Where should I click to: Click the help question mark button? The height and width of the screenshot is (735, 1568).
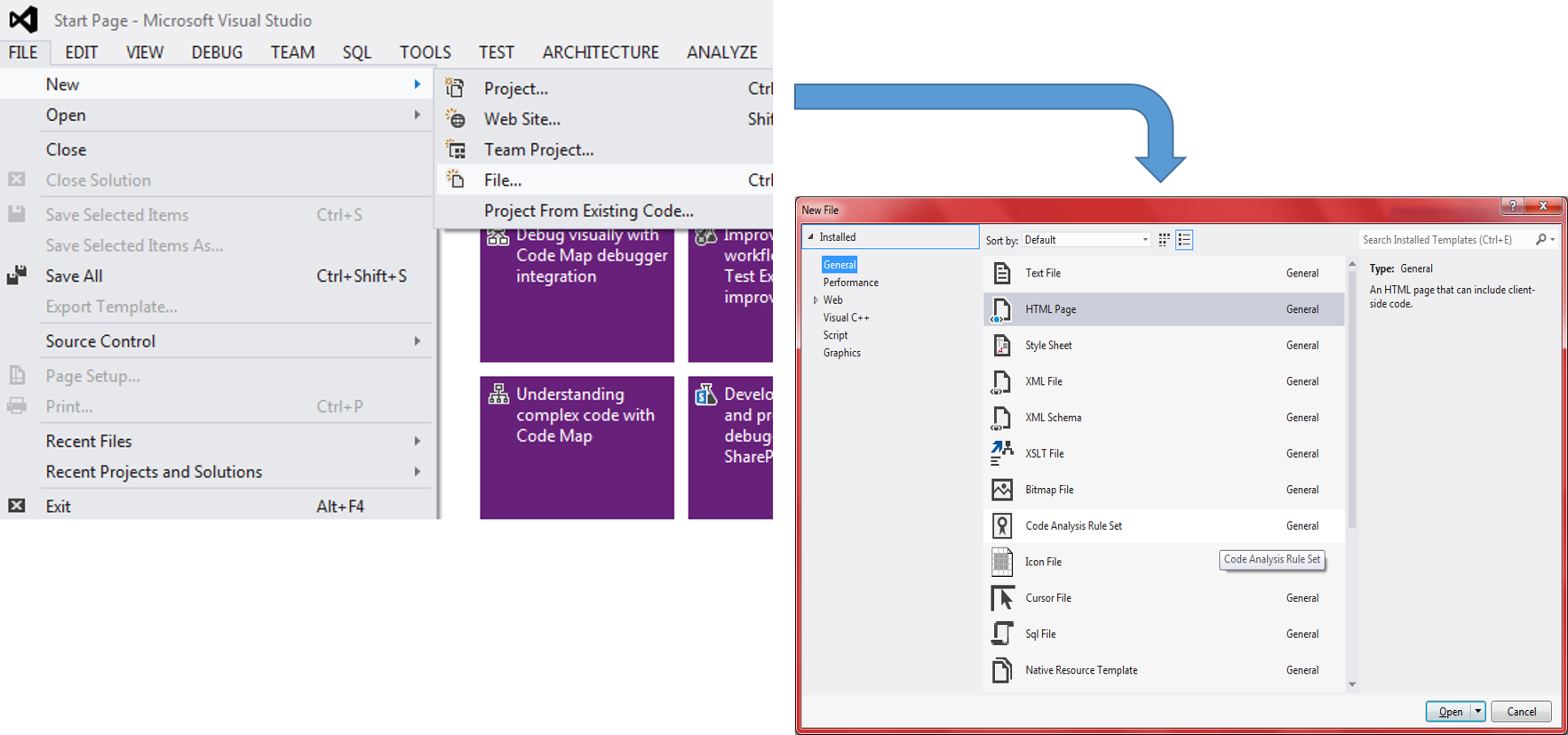pos(1512,206)
